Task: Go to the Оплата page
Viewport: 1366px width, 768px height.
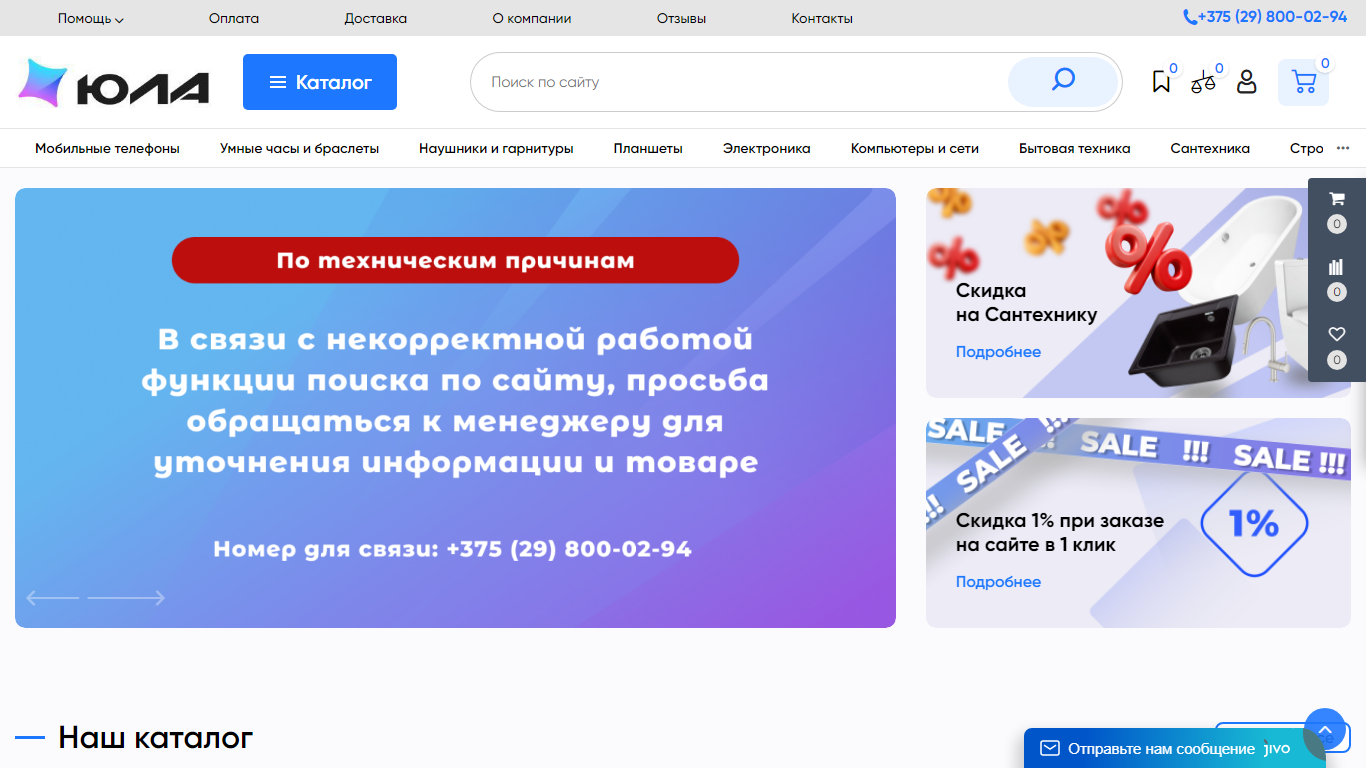Action: 234,18
